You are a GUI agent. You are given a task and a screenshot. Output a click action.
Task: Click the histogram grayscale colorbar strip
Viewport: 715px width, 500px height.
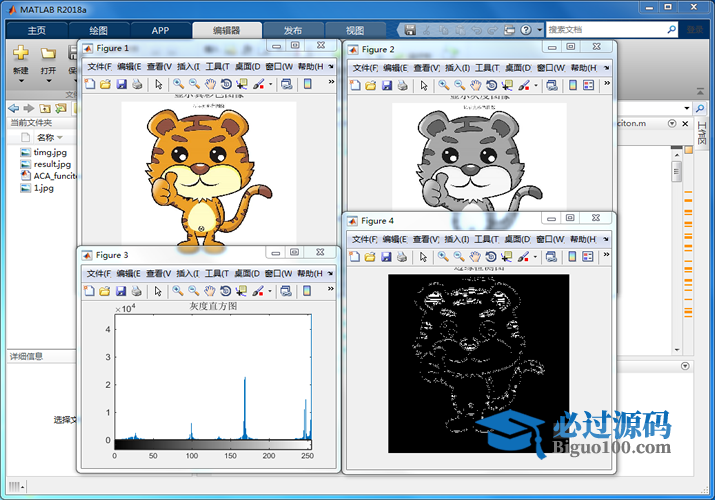point(213,444)
